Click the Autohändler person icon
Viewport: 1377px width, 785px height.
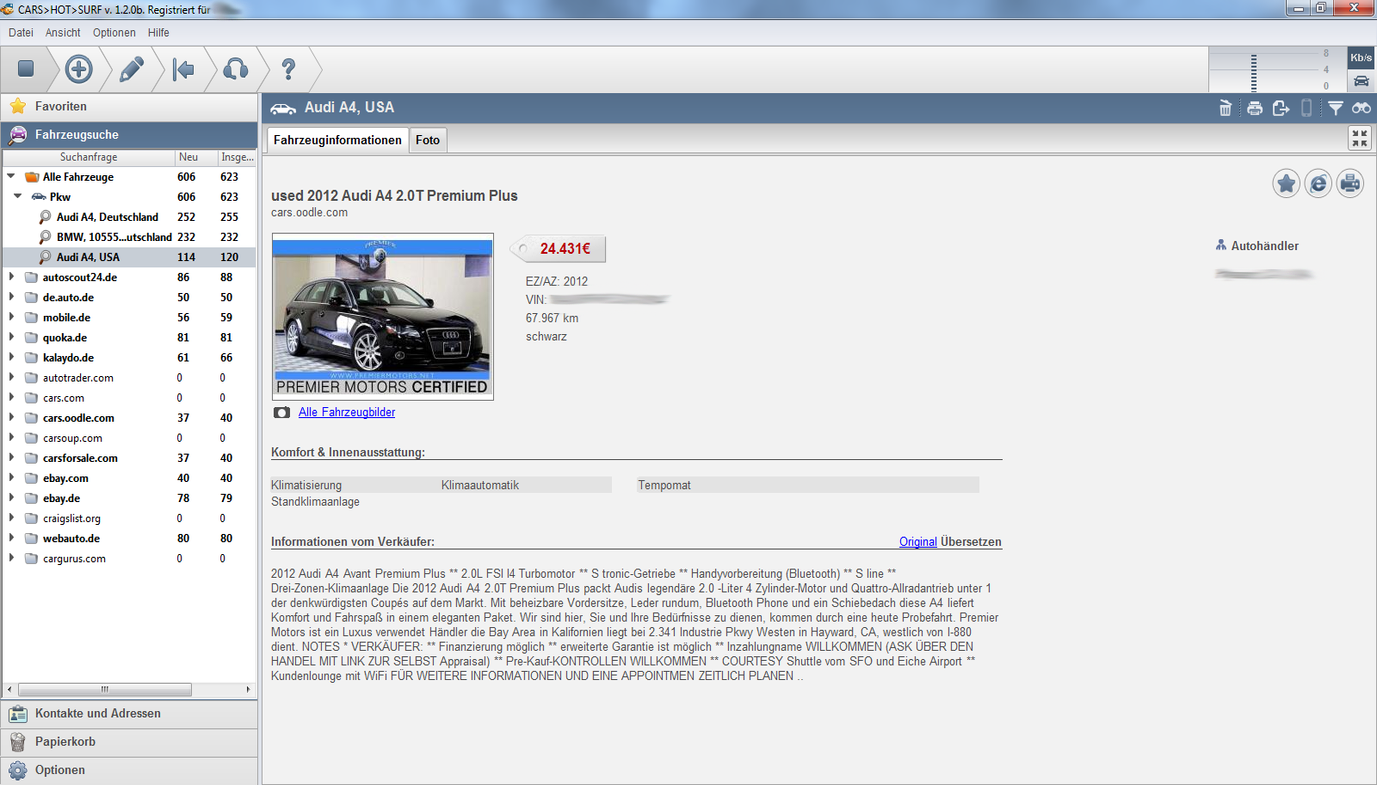1221,245
